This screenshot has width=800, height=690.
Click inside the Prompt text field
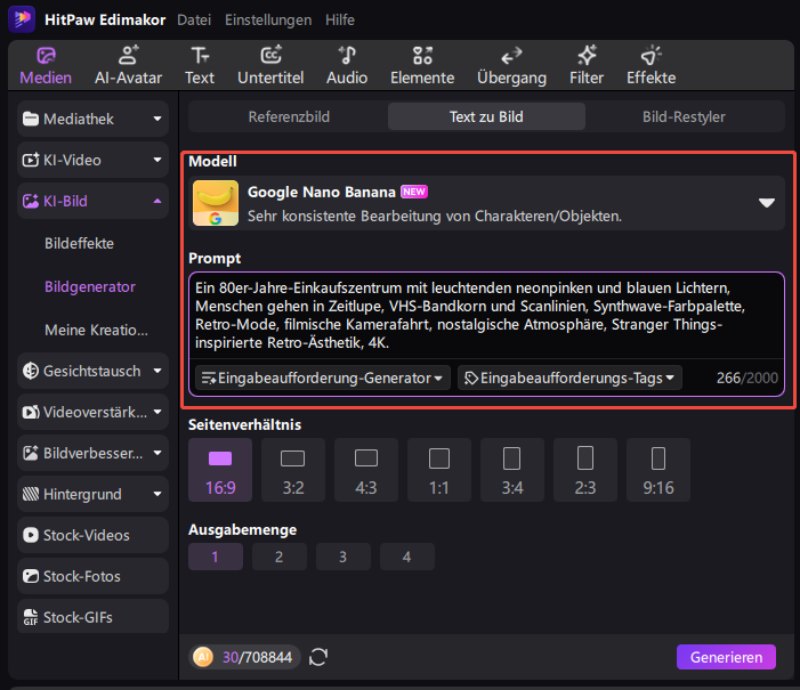tap(485, 315)
